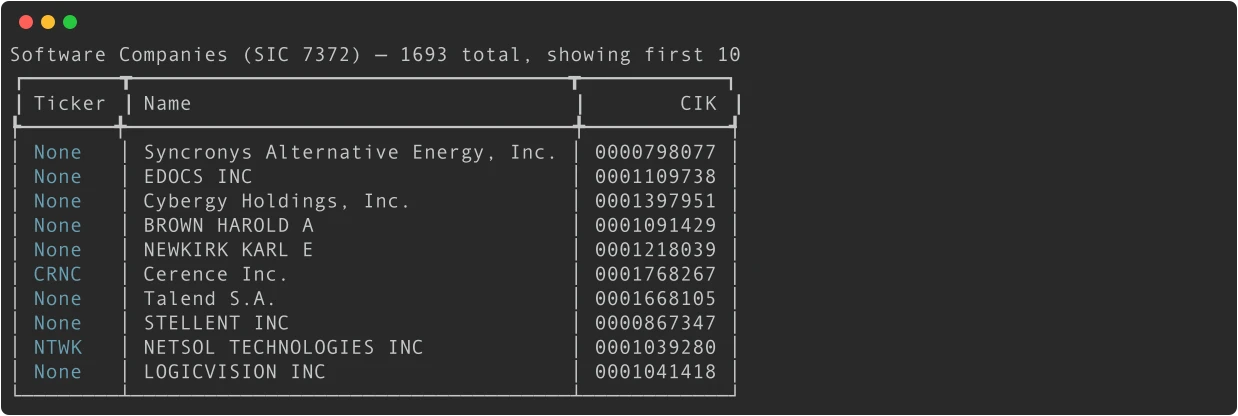Click the Name column header

[167, 103]
